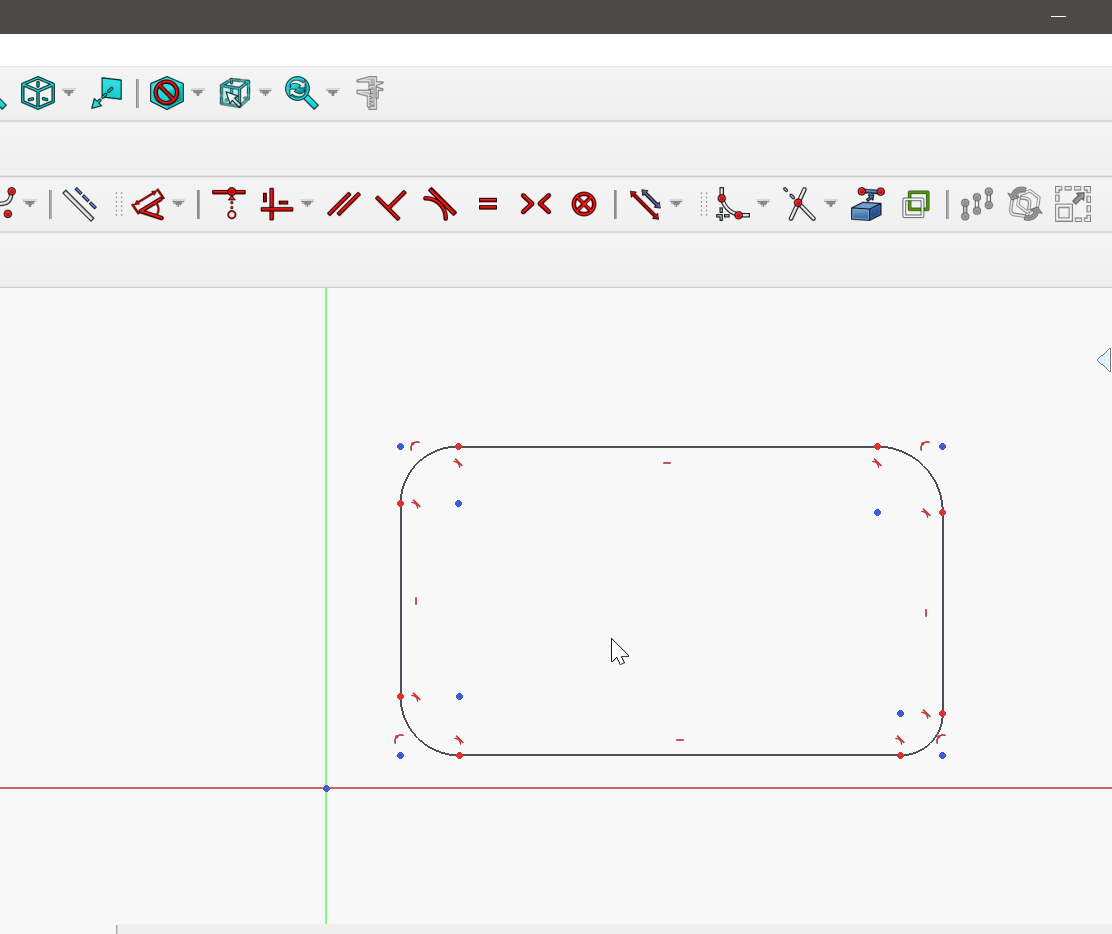Click the caliper measure tool icon
1112x934 pixels.
(x=370, y=93)
